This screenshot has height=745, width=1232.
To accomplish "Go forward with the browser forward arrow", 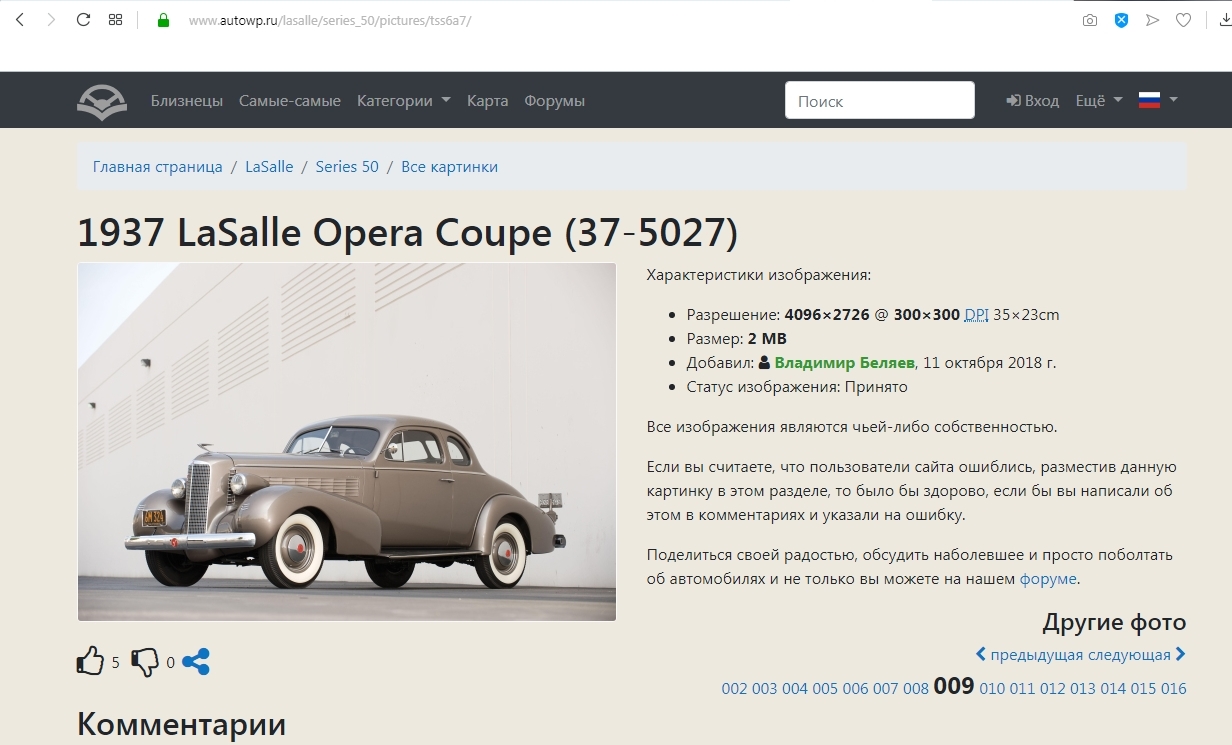I will [51, 20].
